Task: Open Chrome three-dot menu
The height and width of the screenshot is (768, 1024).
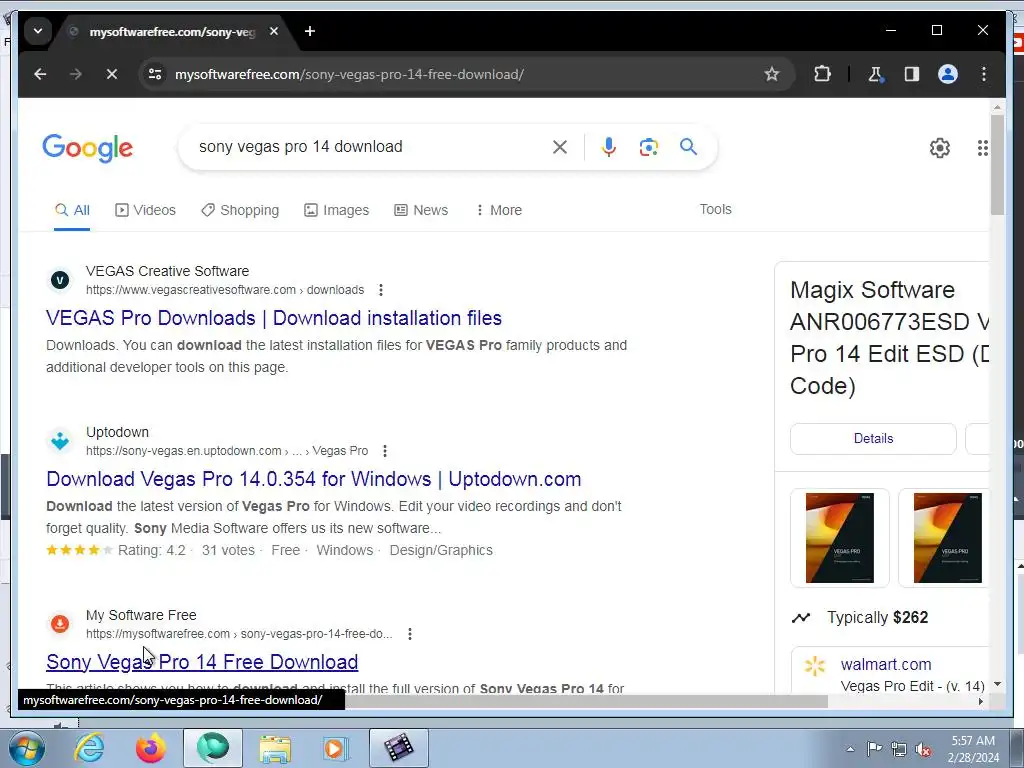Action: (984, 74)
